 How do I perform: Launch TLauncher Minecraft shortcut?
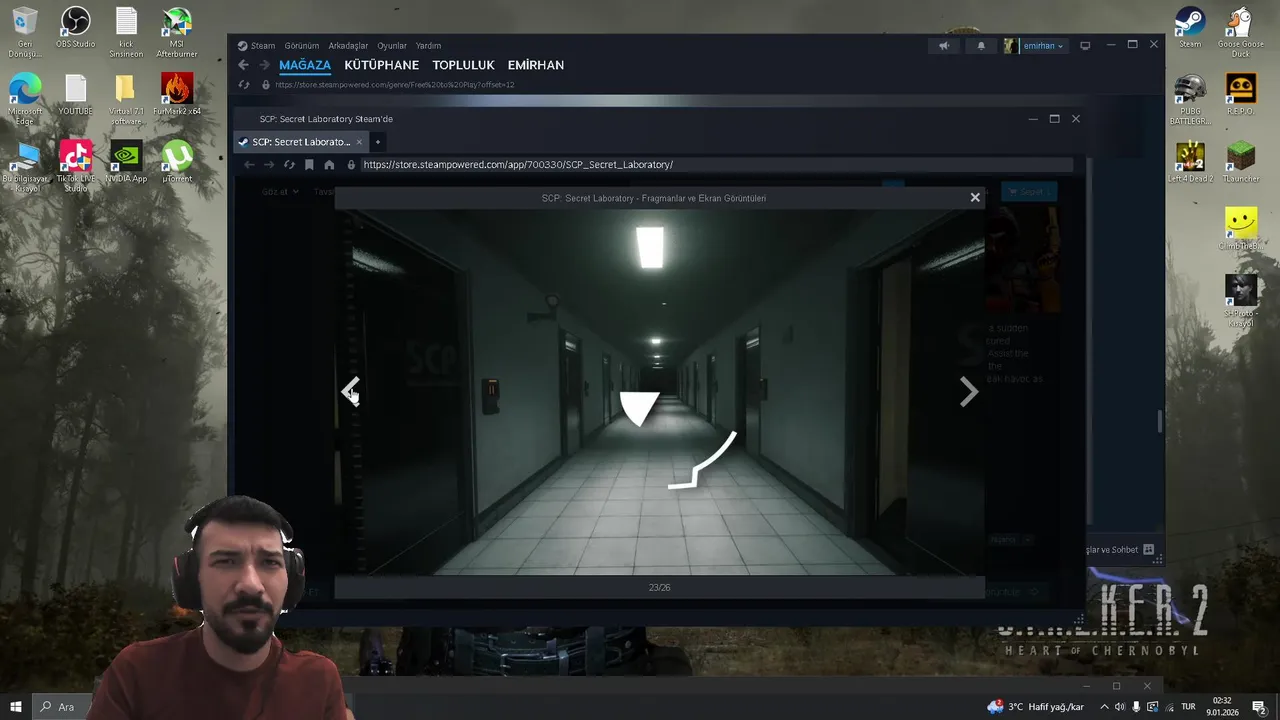tap(1241, 162)
